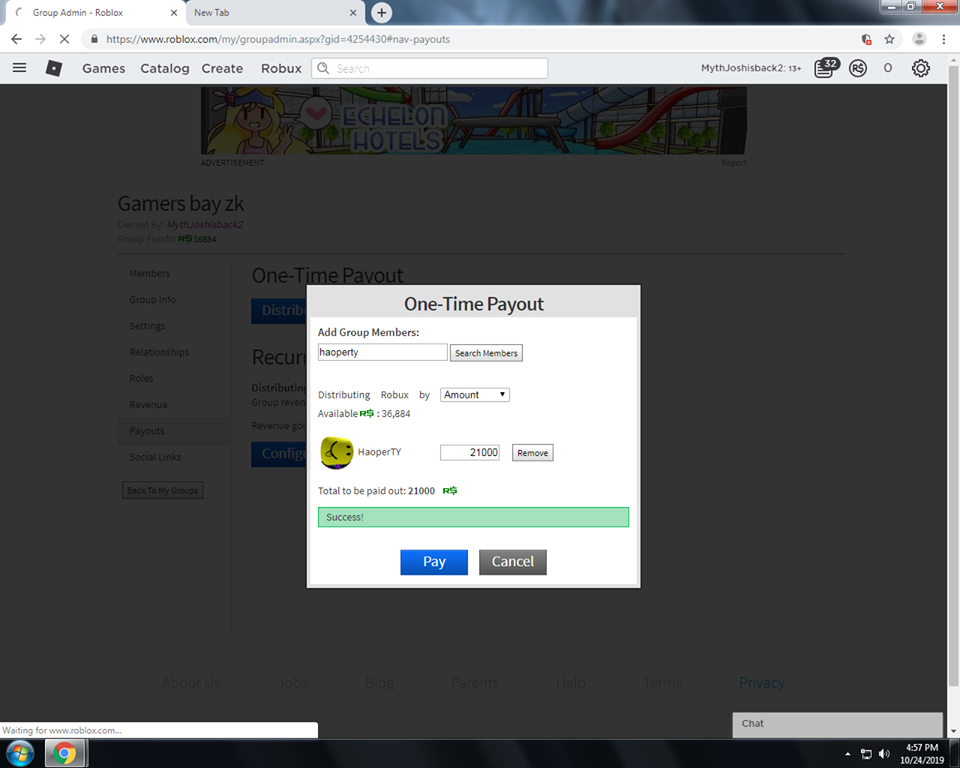Open the Roles sidebar section

[x=141, y=378]
